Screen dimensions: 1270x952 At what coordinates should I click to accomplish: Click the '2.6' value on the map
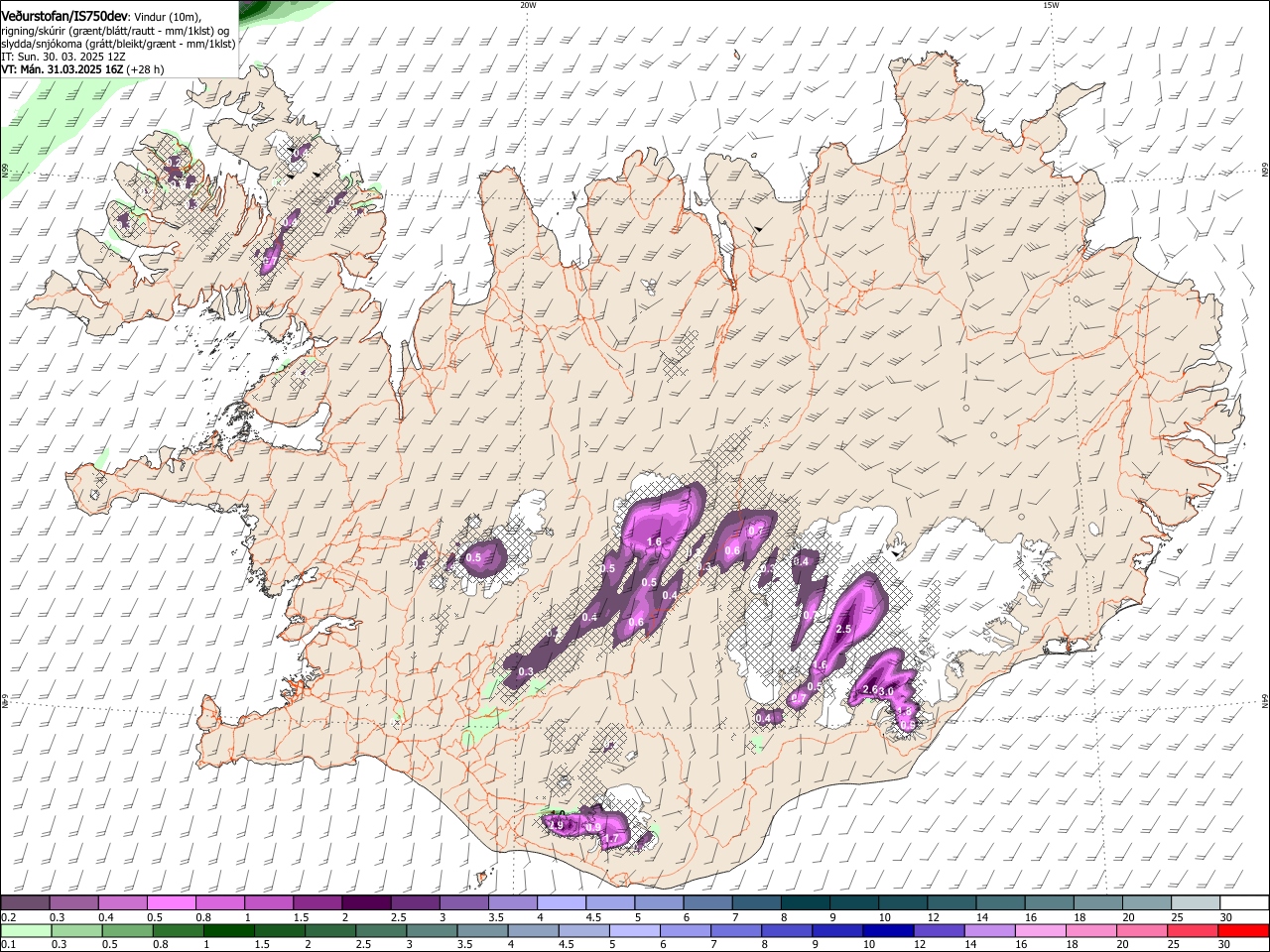click(x=870, y=689)
